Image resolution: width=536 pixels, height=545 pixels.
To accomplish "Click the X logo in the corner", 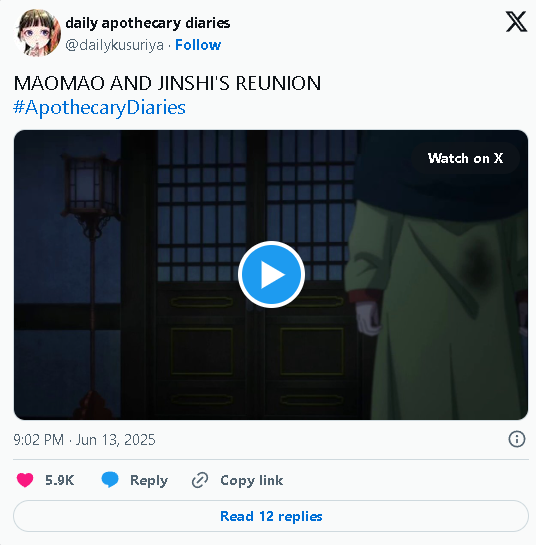I will pos(516,22).
